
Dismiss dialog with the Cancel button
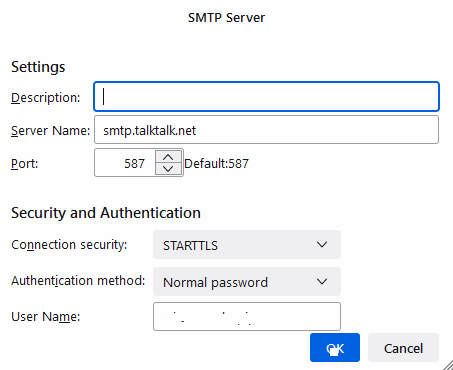click(x=403, y=348)
